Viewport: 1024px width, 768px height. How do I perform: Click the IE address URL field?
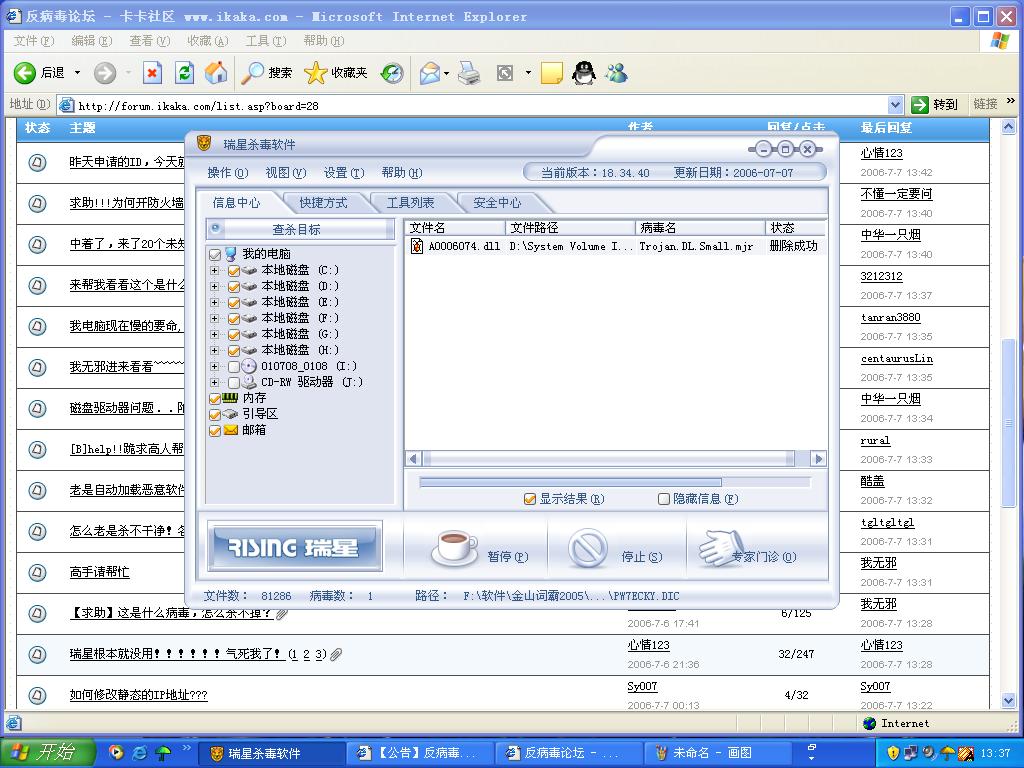(x=473, y=105)
